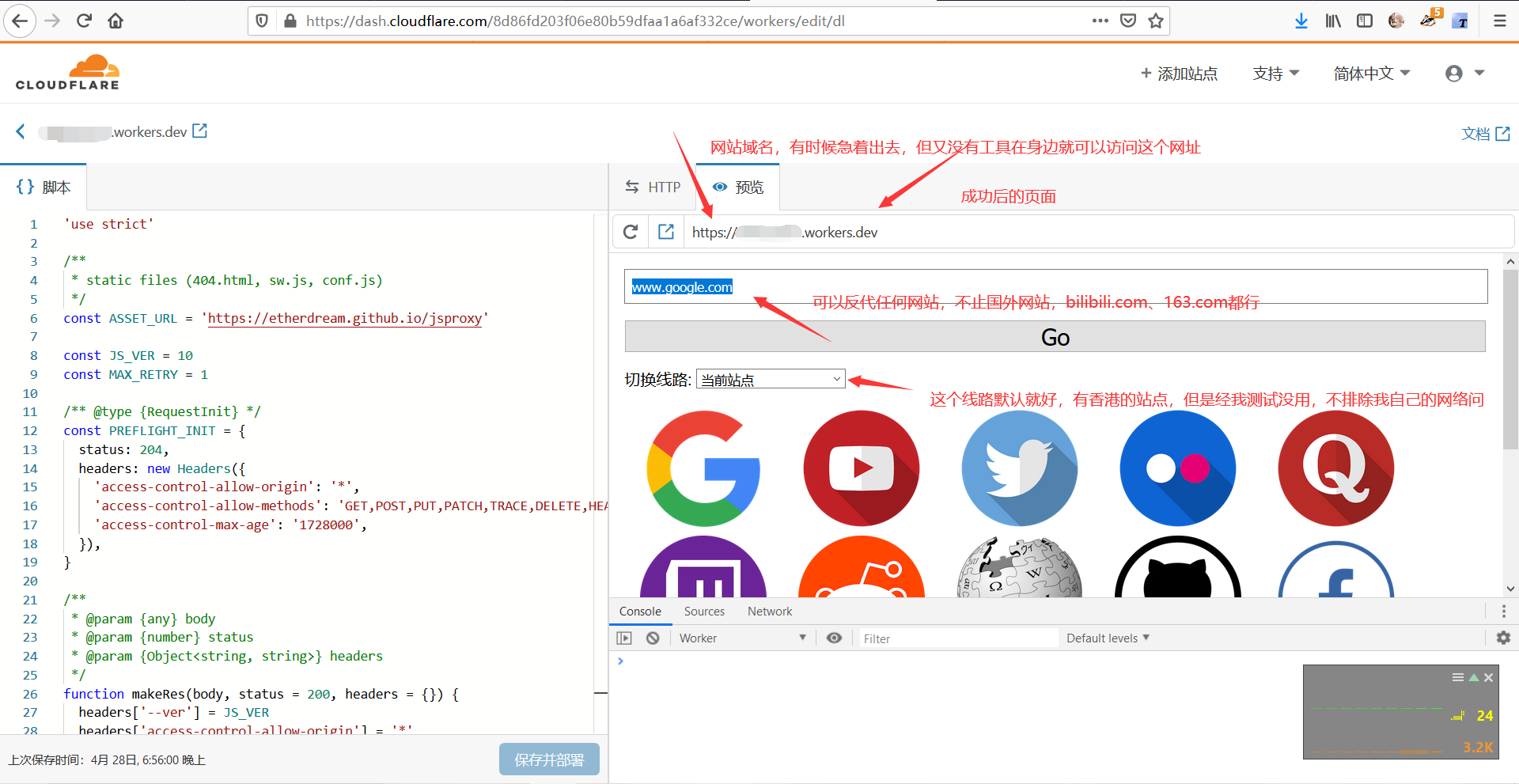Viewport: 1519px width, 784px height.
Task: Click the GitHub cat shortcut
Action: pyautogui.click(x=1178, y=566)
